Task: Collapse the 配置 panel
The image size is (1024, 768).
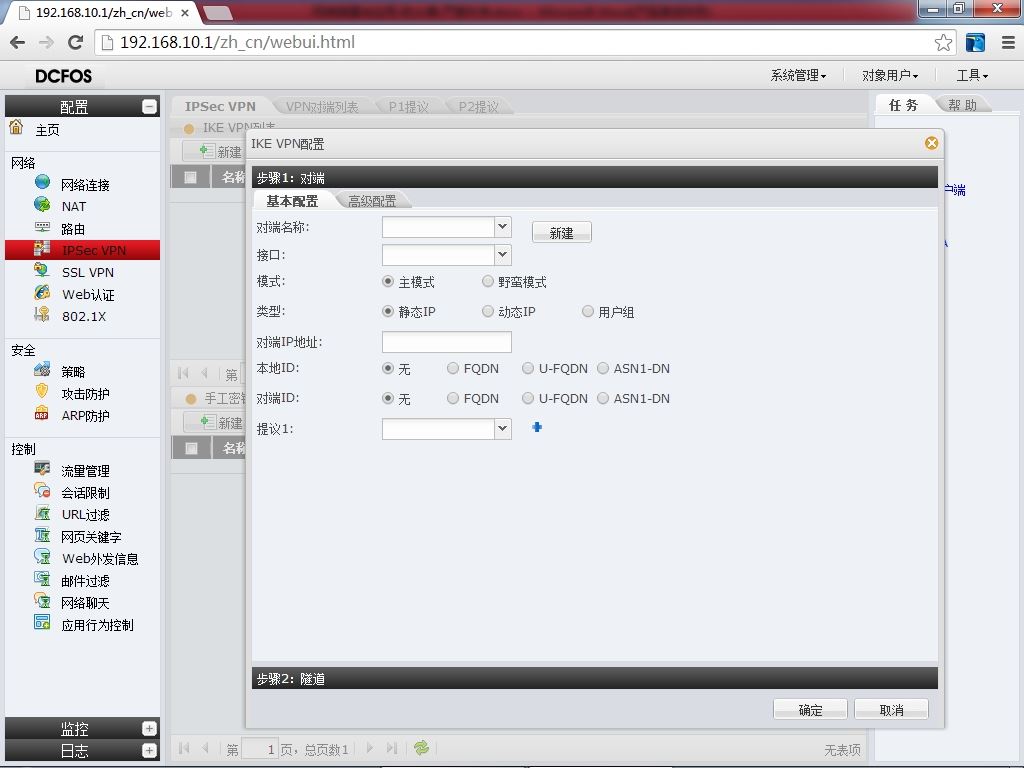Action: click(149, 106)
